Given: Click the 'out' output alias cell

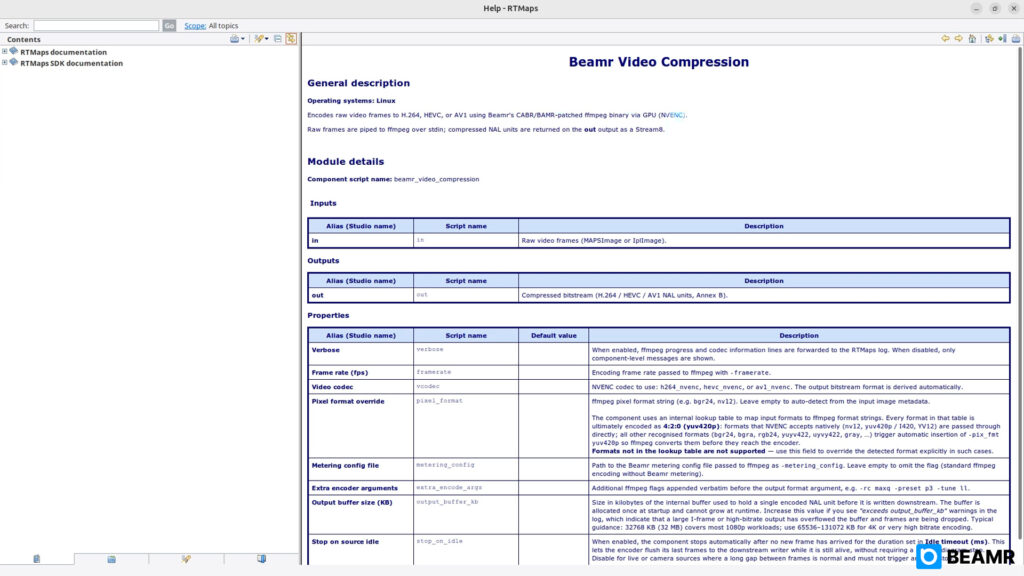Looking at the screenshot, I should (x=361, y=295).
